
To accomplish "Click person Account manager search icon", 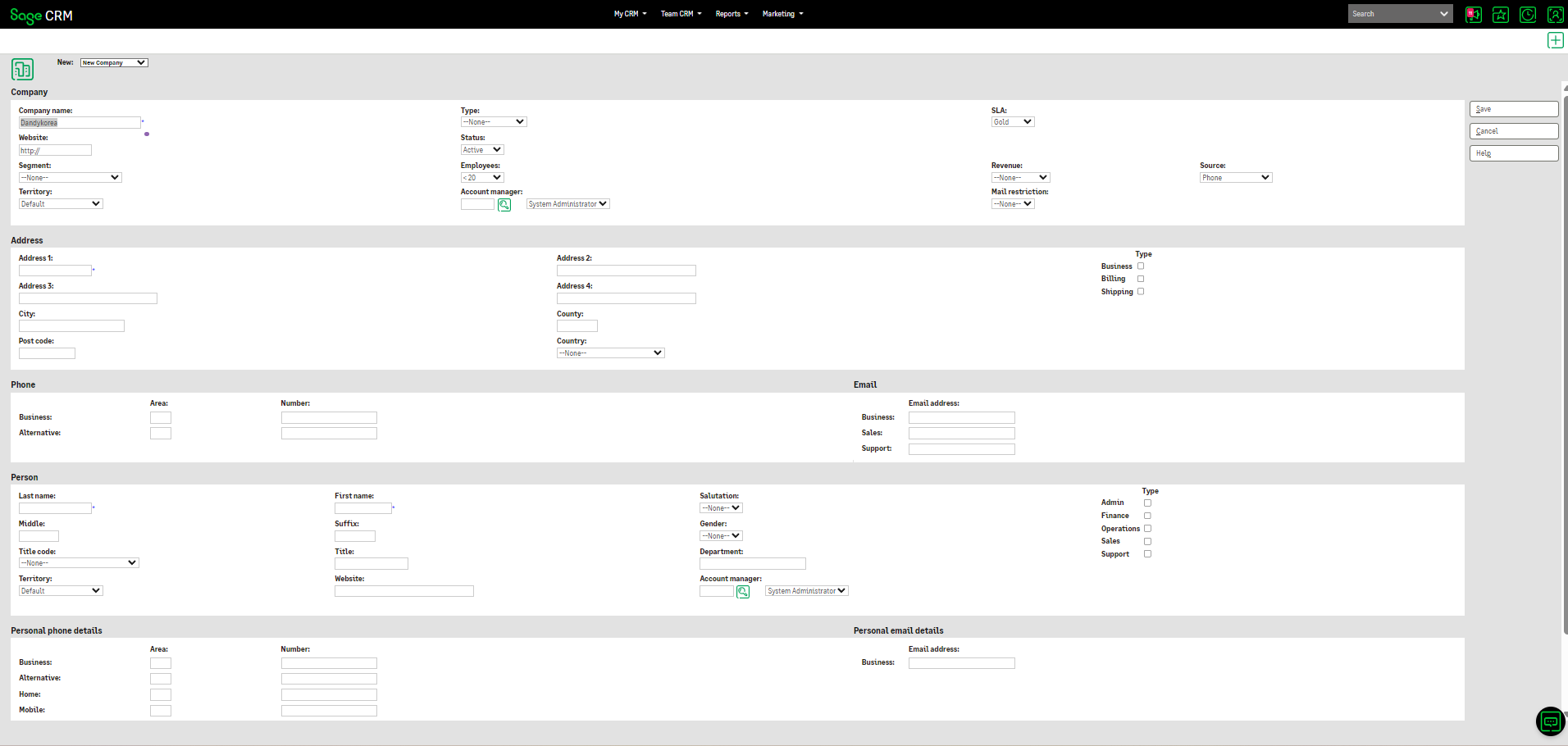I will [743, 592].
